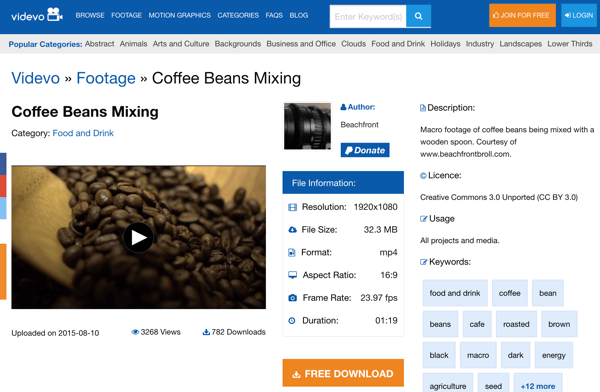The width and height of the screenshot is (600, 392).
Task: Expand the '+12 more' keywords
Action: (538, 383)
